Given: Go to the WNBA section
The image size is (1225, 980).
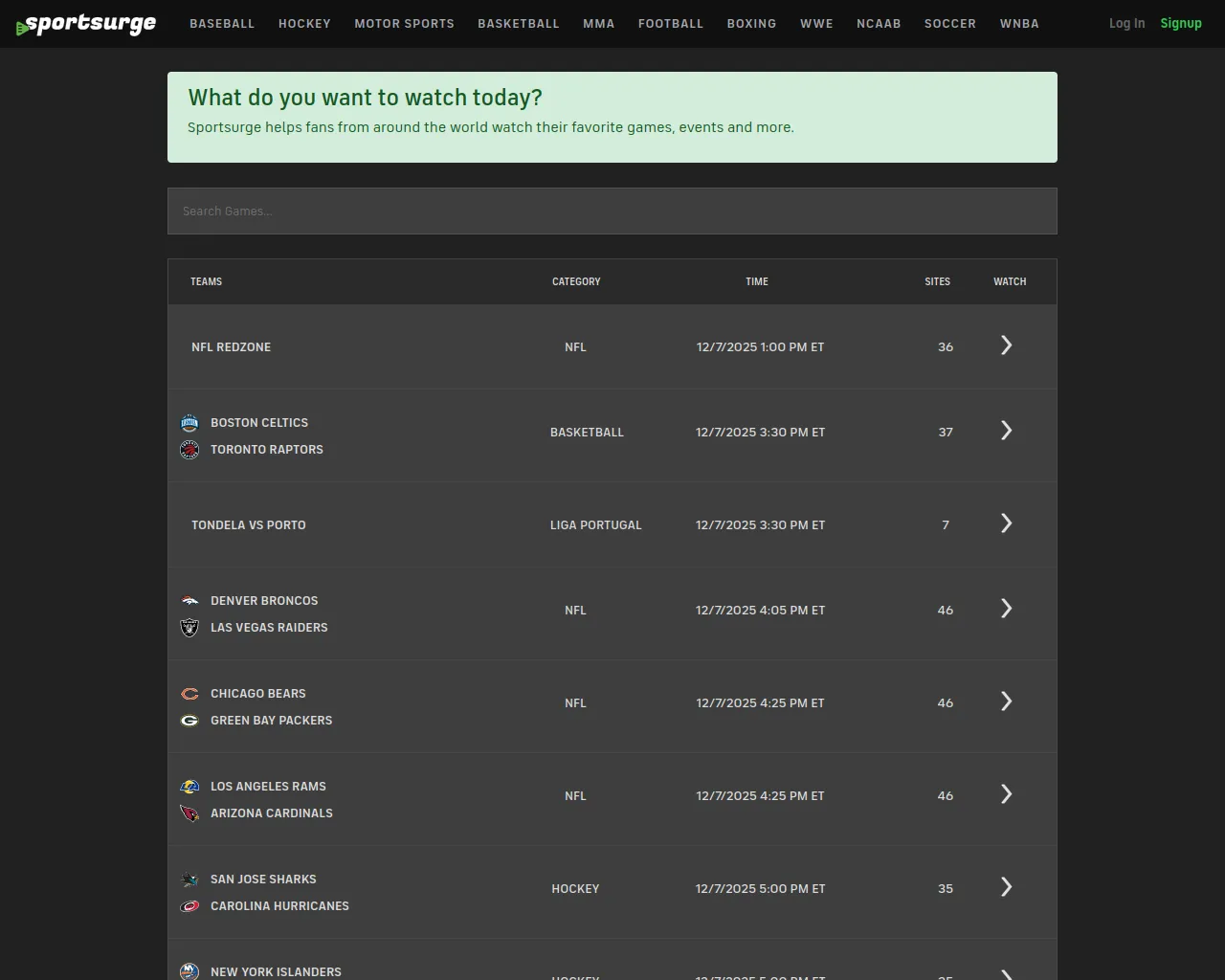Looking at the screenshot, I should click(x=1019, y=24).
